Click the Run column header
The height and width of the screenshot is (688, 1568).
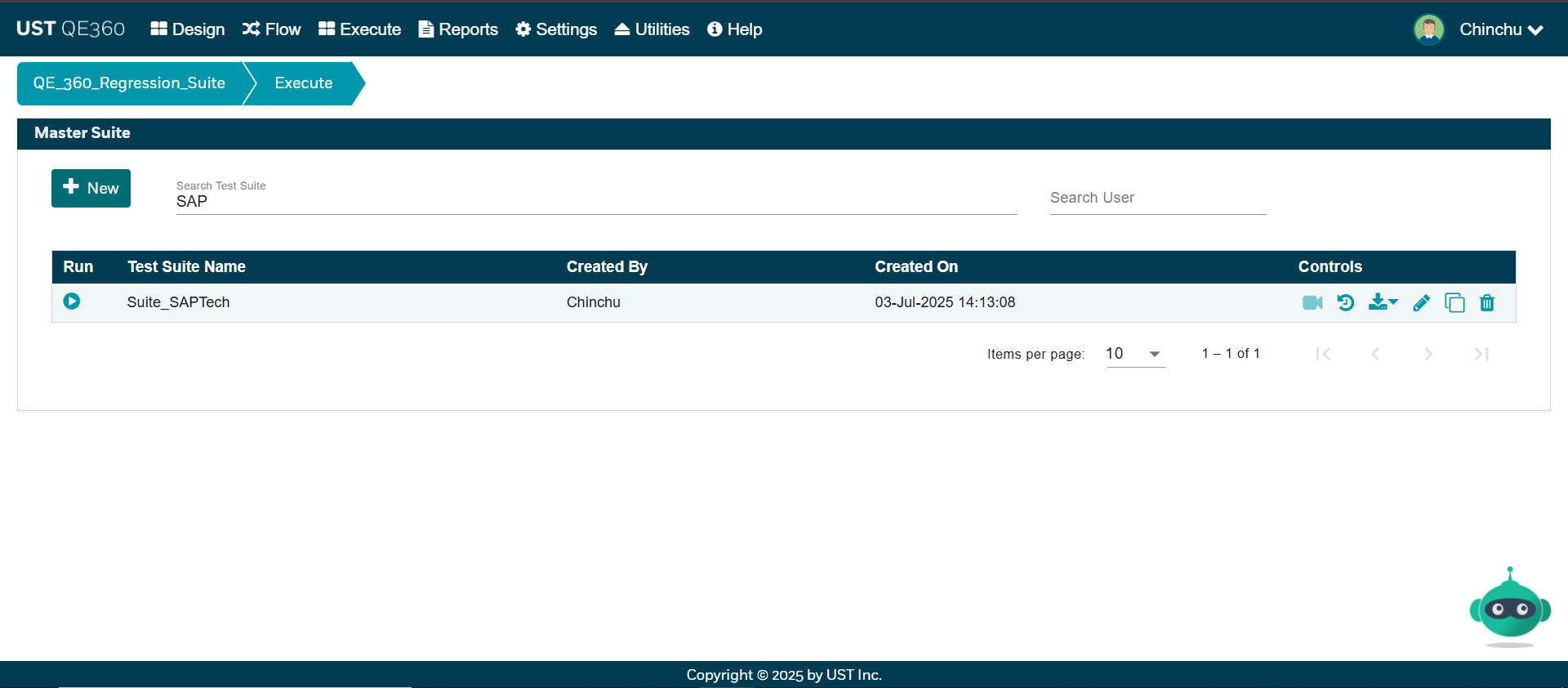coord(78,267)
